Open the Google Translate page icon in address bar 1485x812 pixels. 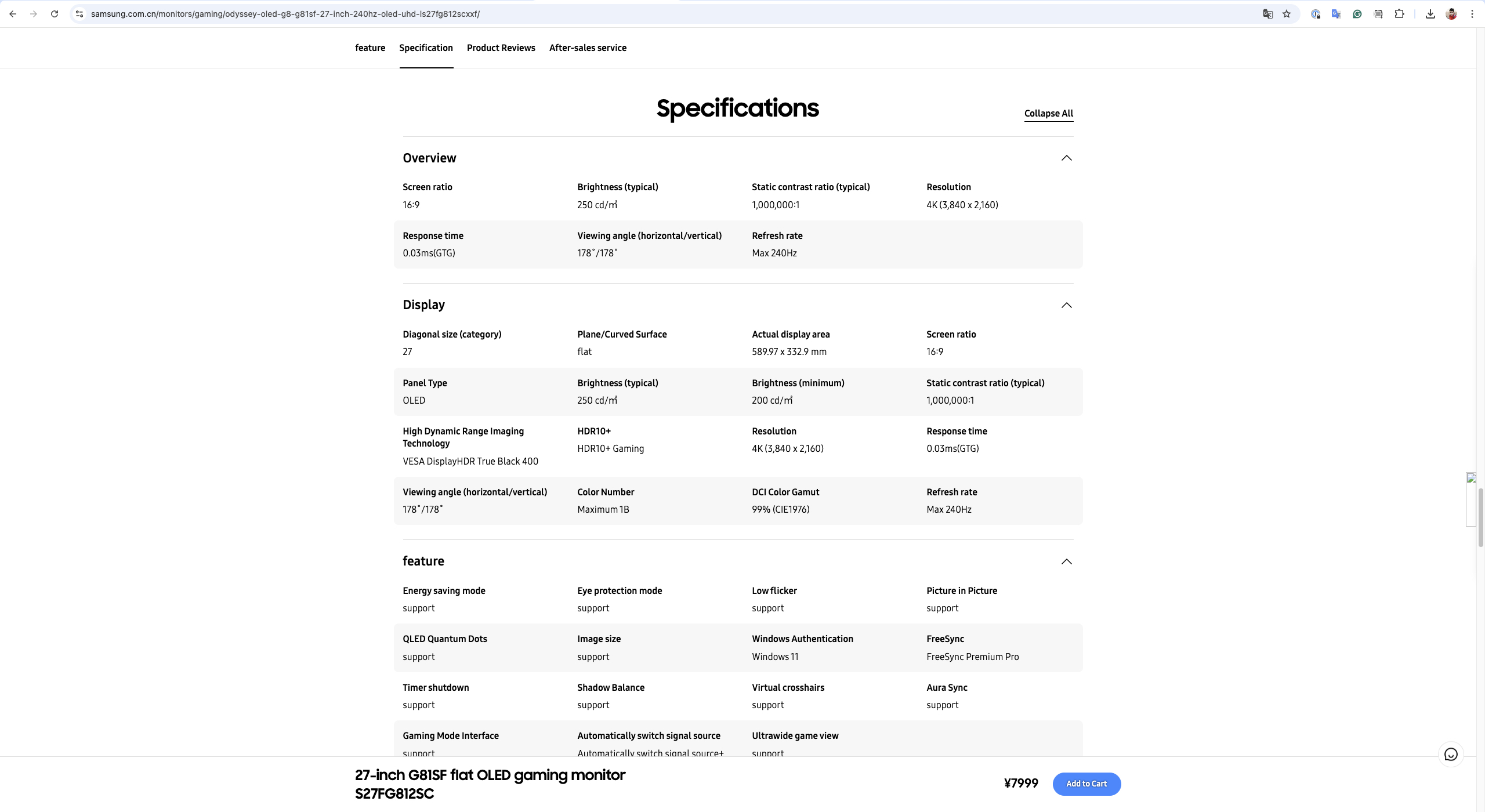pos(1267,14)
